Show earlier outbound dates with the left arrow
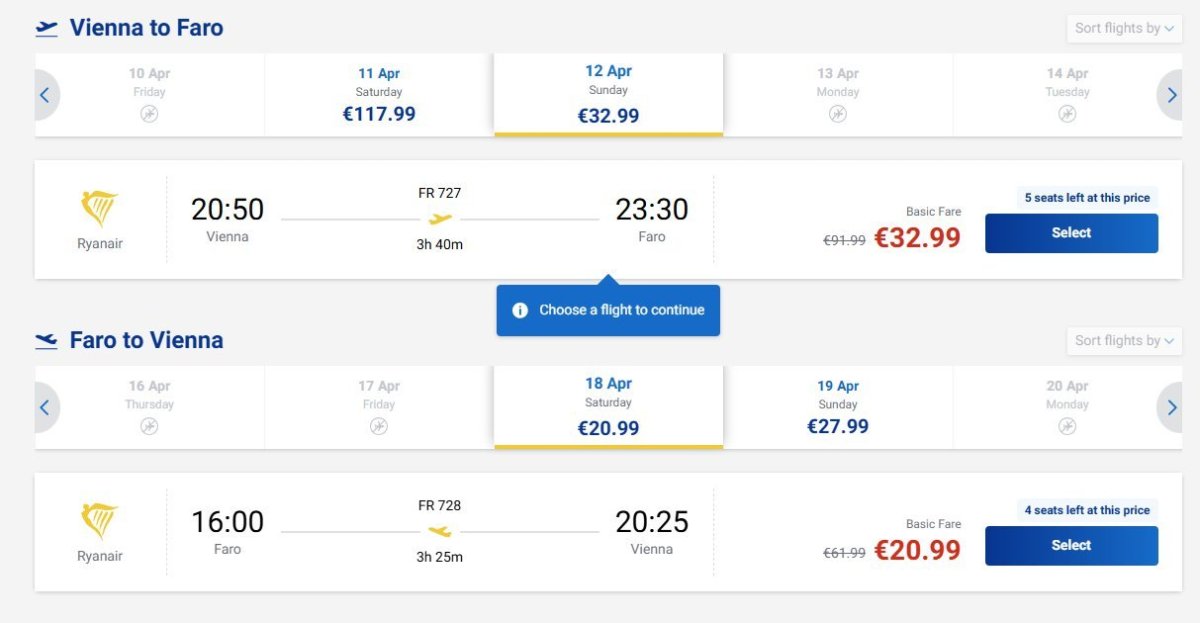 pyautogui.click(x=45, y=96)
